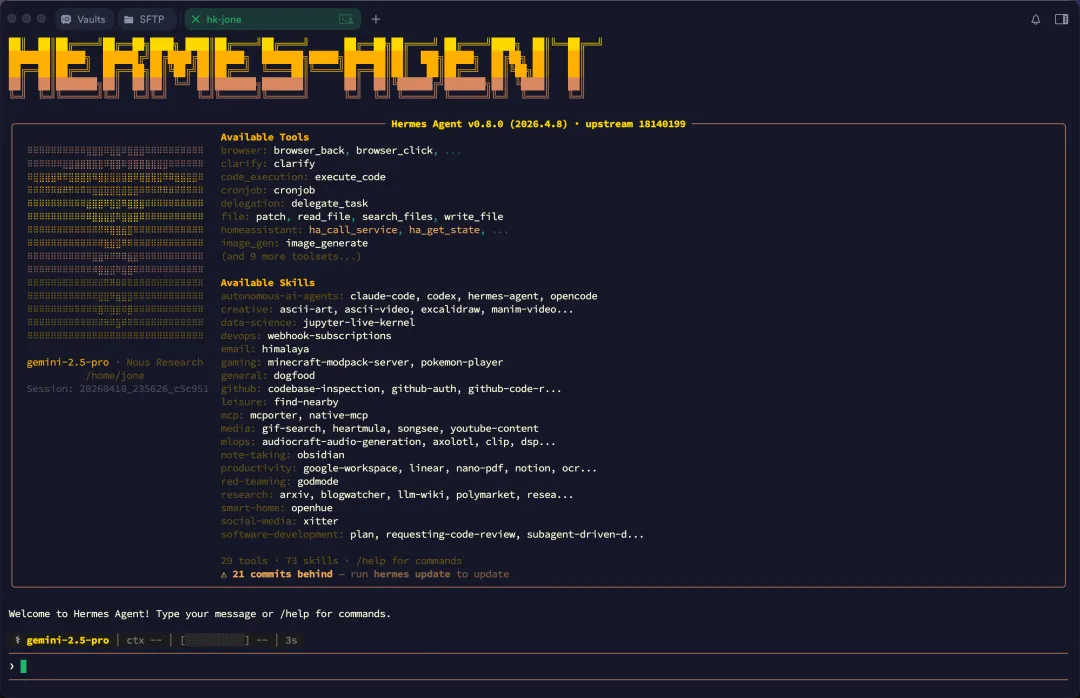Click the 'himalaya' email skill
1080x698 pixels.
[285, 349]
